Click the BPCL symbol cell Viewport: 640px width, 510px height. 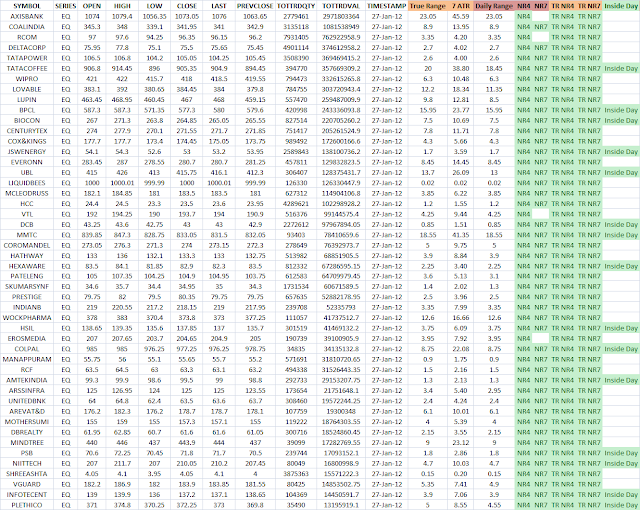[x=27, y=110]
